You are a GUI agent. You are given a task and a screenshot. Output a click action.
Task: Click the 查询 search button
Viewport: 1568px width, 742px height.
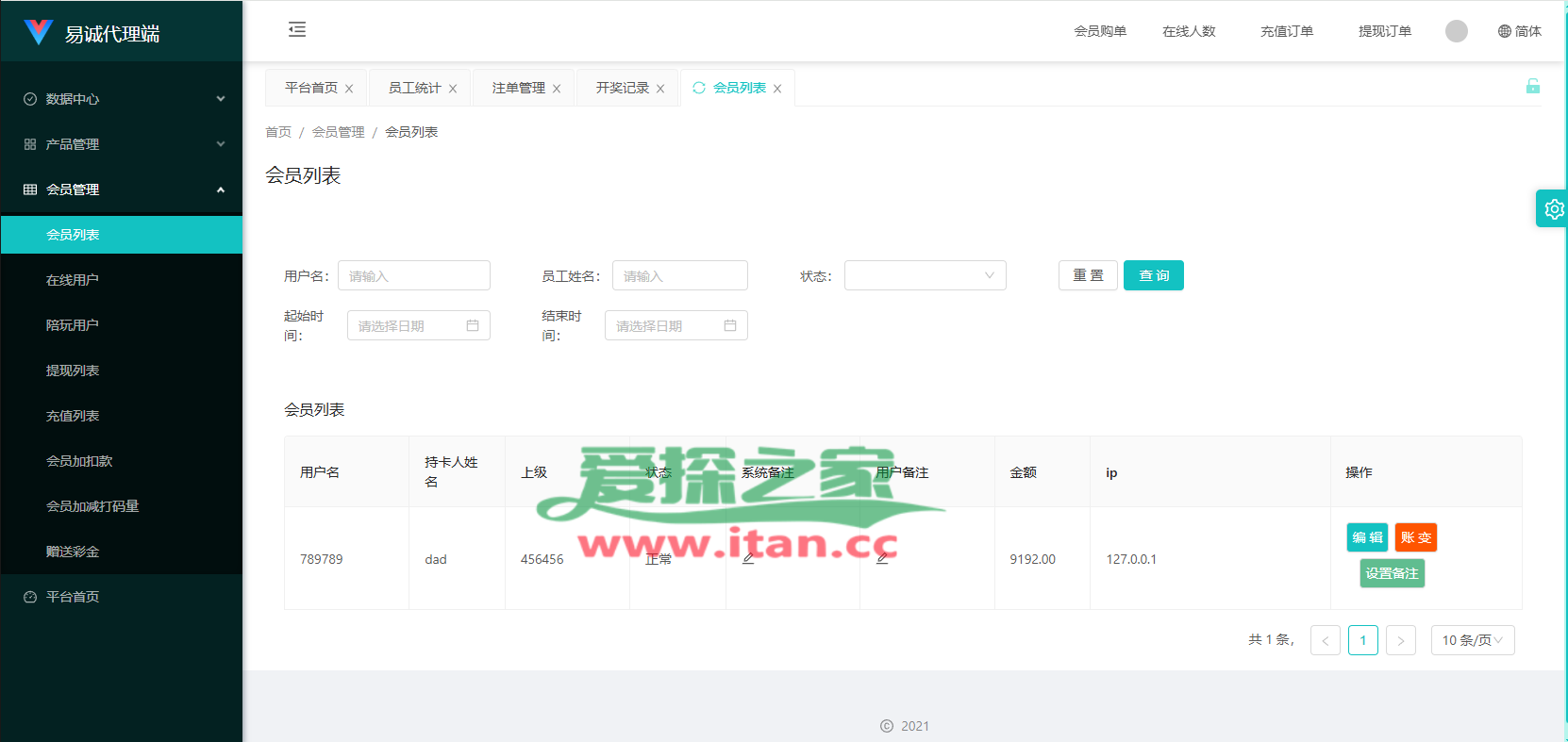(x=1153, y=275)
